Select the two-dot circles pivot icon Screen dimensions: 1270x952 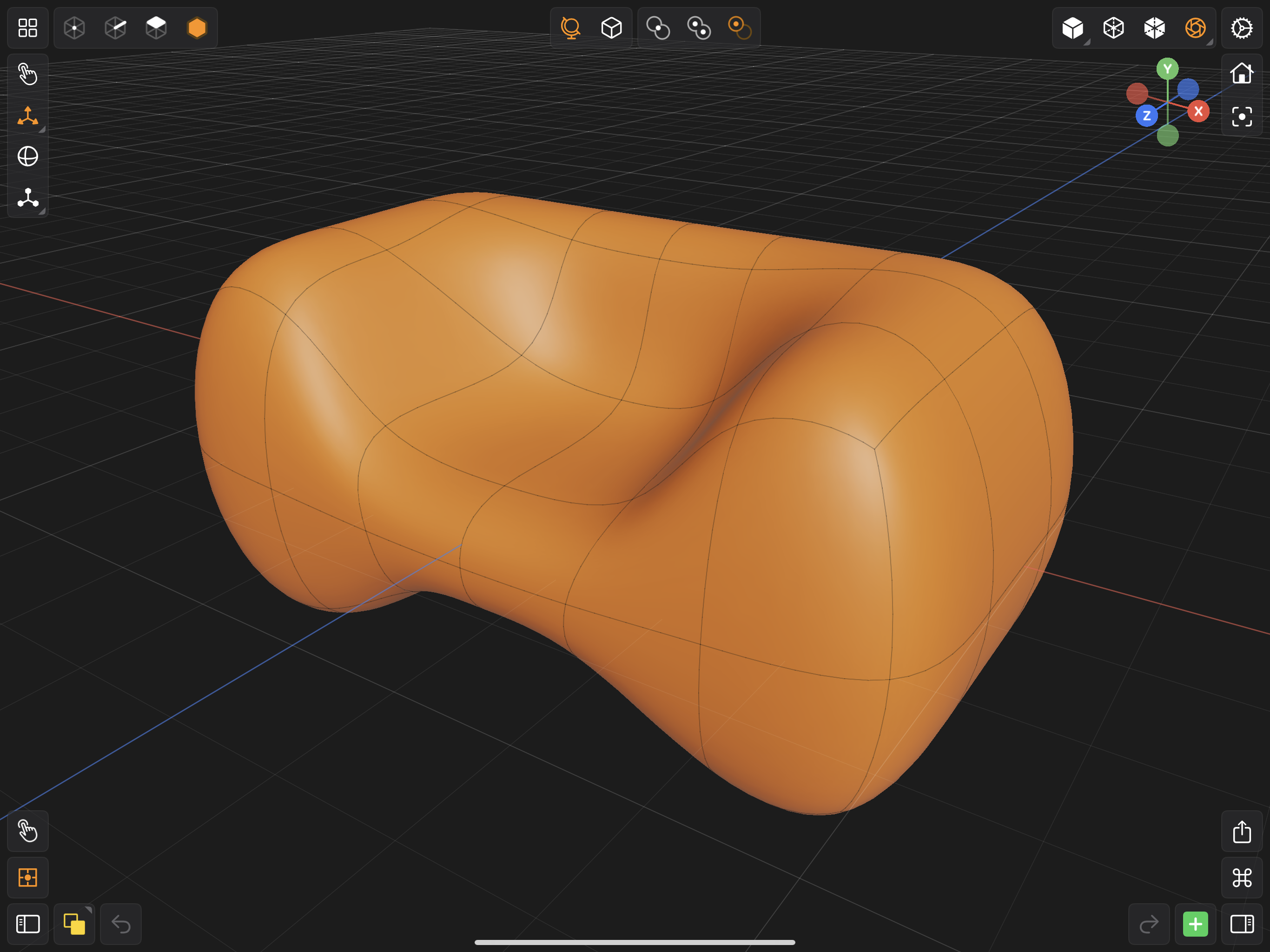pyautogui.click(x=699, y=27)
